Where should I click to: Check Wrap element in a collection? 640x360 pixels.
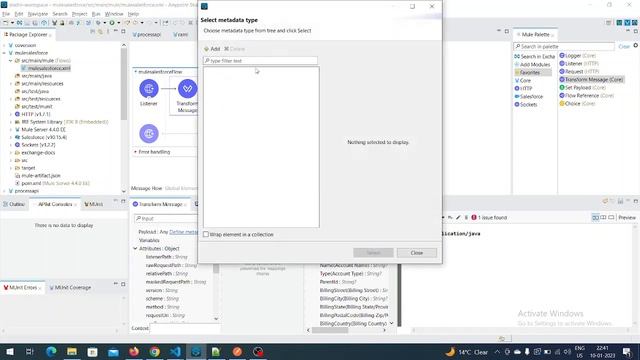point(206,234)
